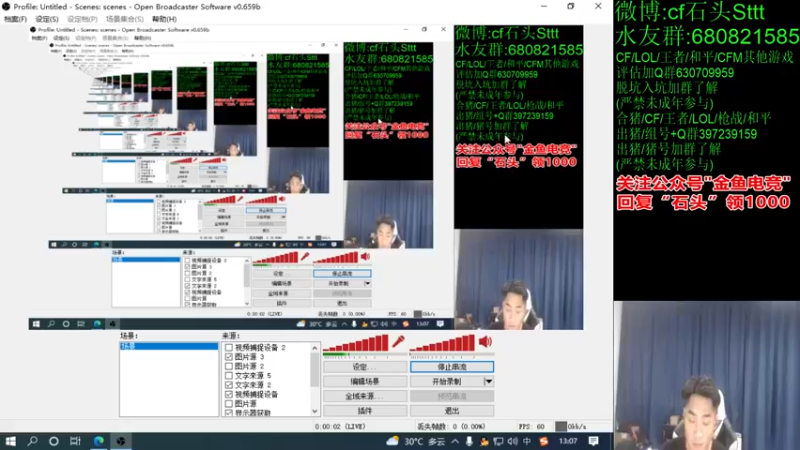Show hidden system tray icons
Screen dimensions: 800x450
(455, 441)
